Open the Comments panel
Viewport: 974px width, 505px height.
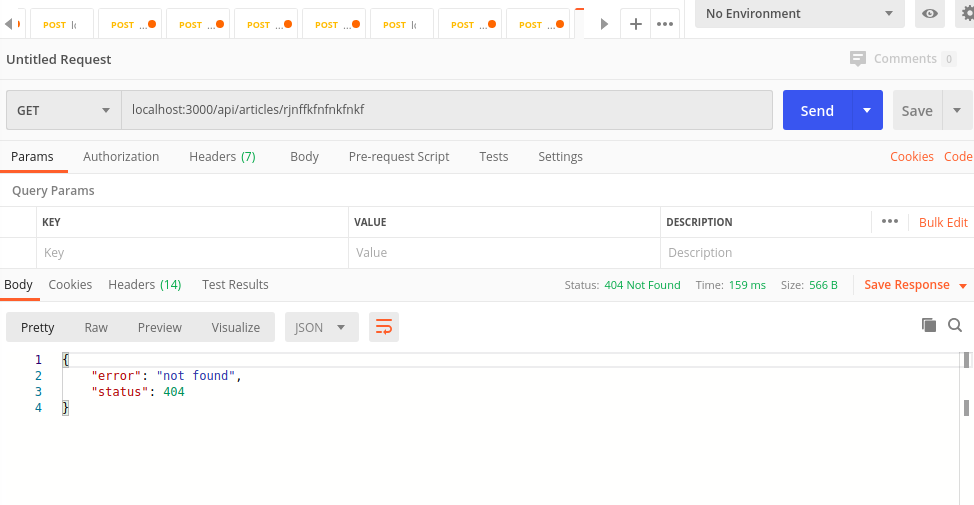(x=902, y=59)
